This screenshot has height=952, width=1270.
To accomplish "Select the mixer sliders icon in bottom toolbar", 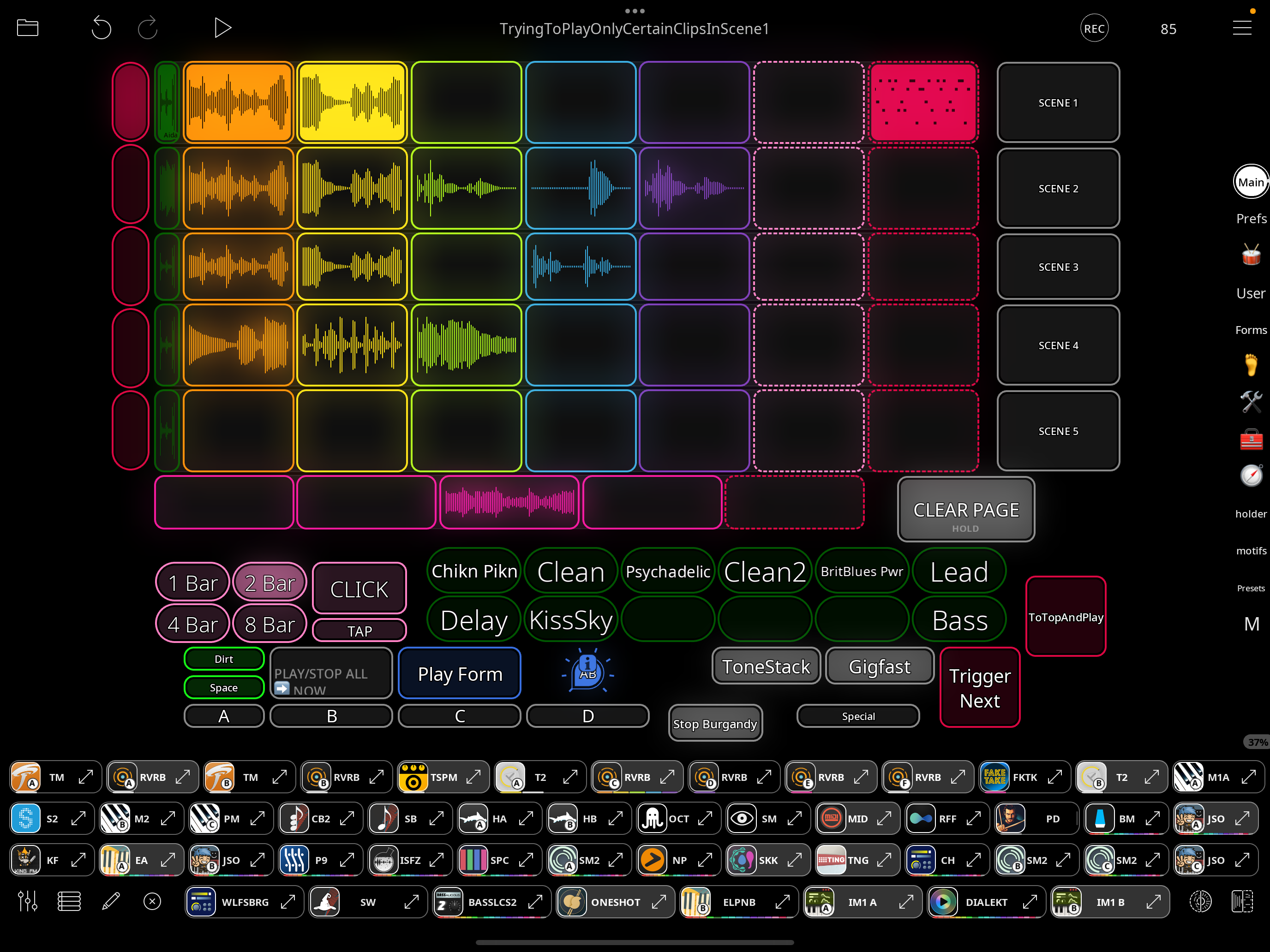I will (x=27, y=901).
